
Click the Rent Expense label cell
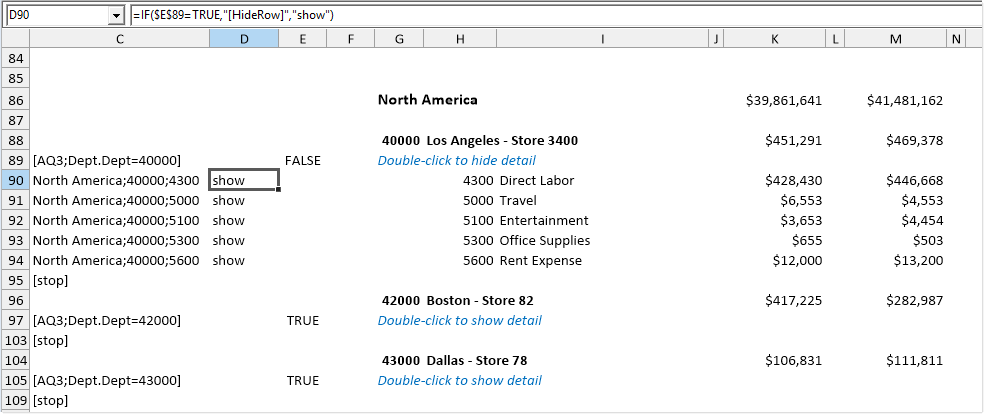[540, 261]
